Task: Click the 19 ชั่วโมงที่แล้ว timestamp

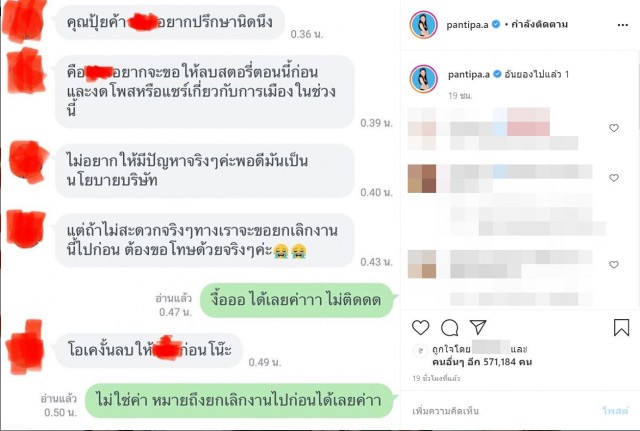Action: click(x=436, y=378)
